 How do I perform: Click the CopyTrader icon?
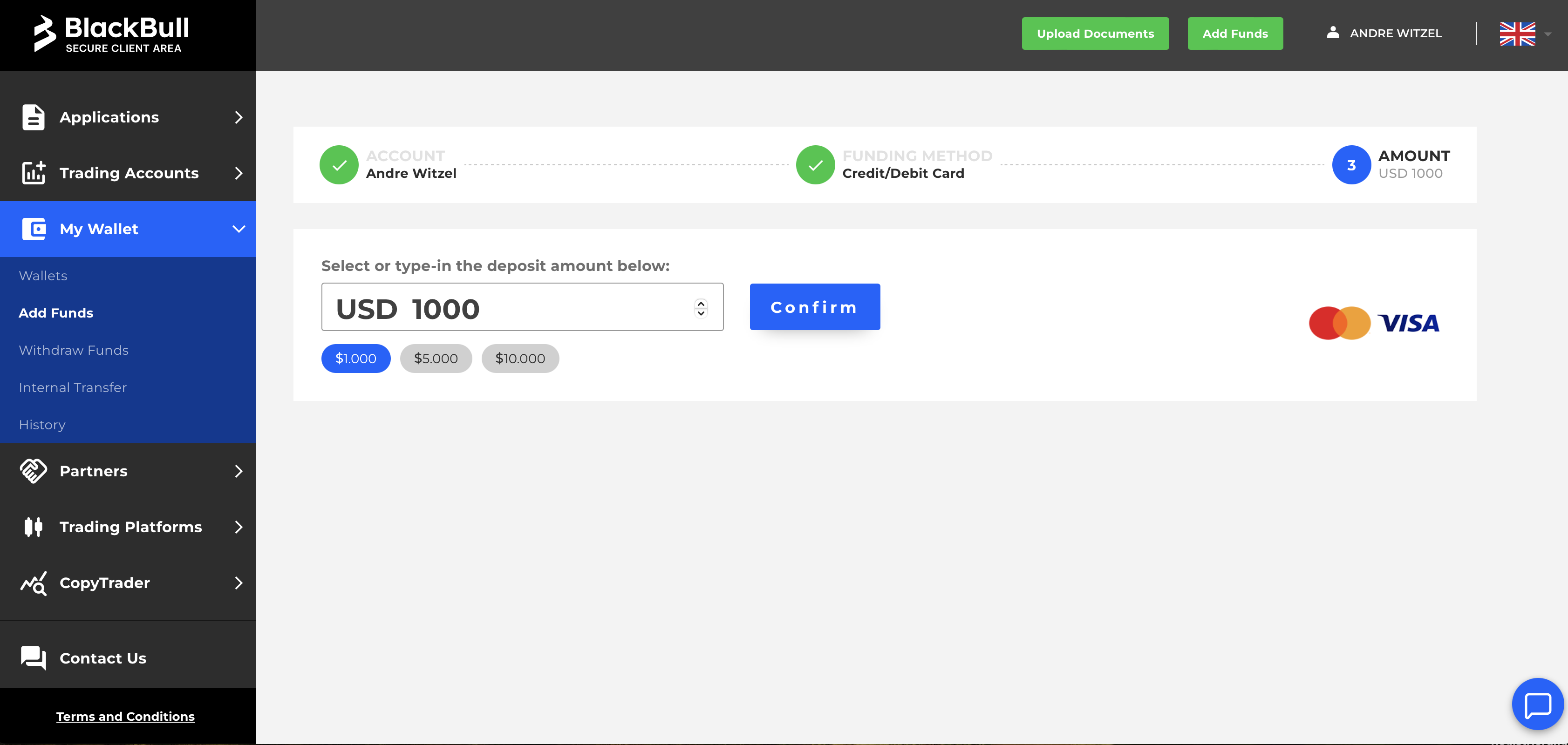34,583
